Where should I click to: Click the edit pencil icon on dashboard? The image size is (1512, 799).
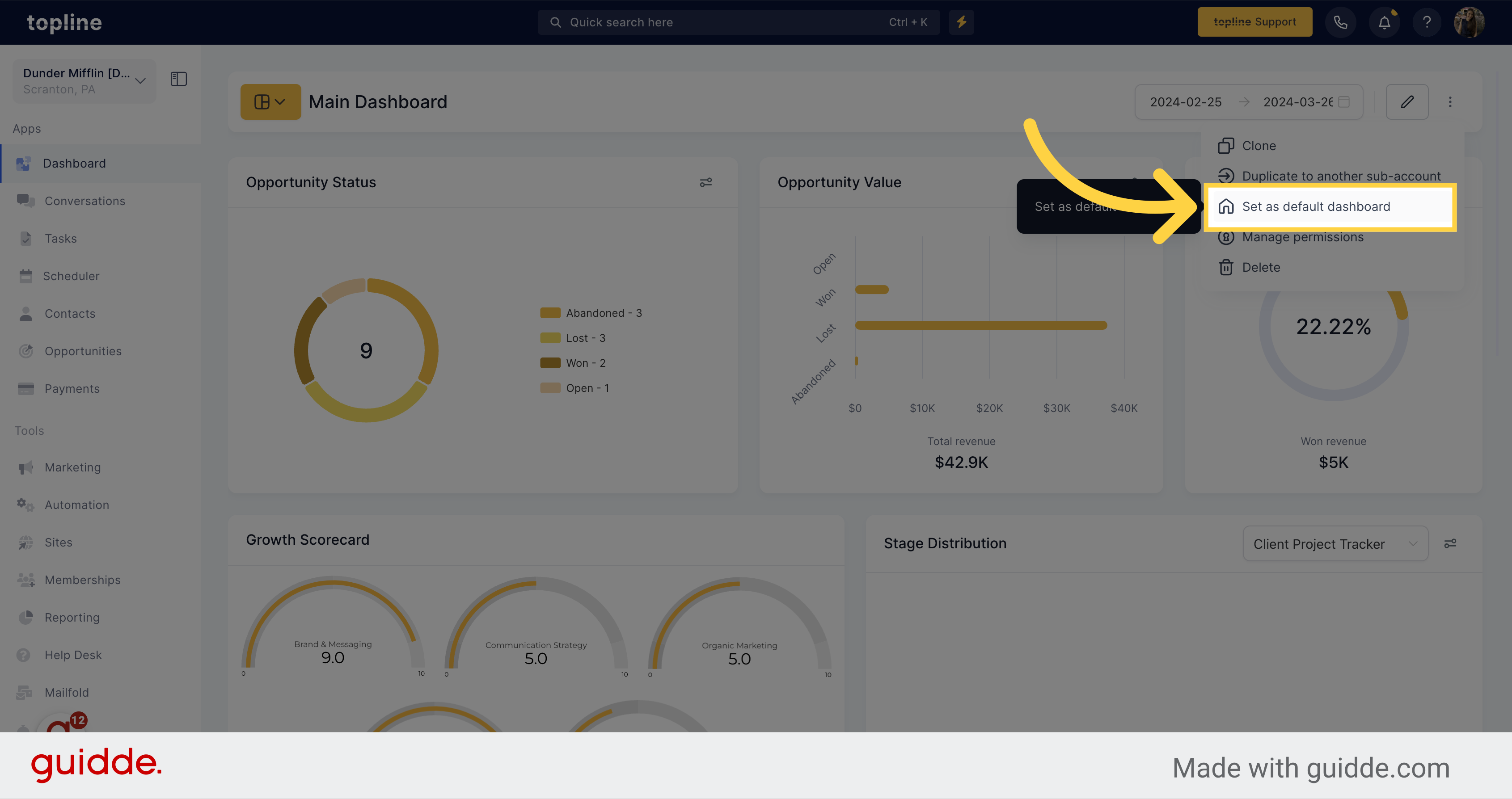click(1407, 102)
